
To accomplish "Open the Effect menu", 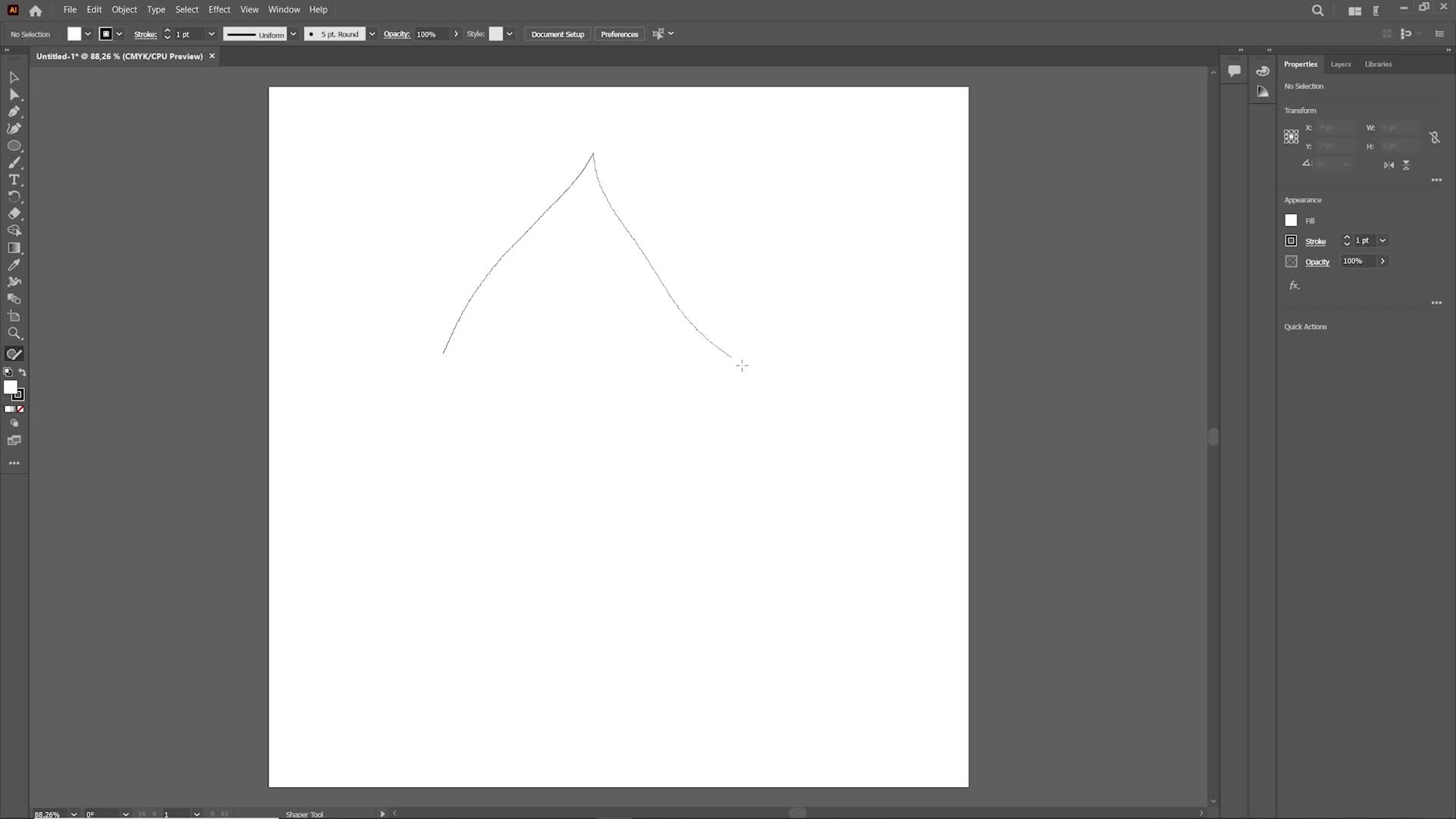I will click(x=219, y=10).
